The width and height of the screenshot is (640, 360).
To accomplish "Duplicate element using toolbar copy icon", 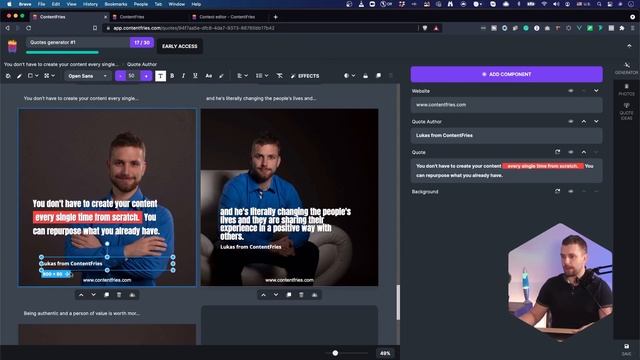I will (x=378, y=76).
